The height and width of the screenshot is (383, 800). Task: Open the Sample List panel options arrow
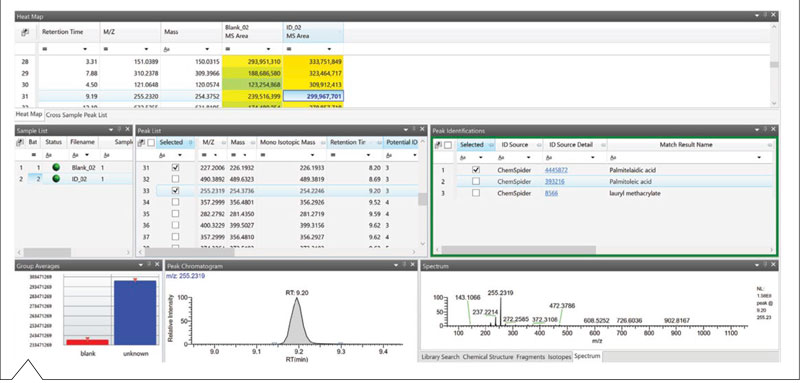coord(111,131)
